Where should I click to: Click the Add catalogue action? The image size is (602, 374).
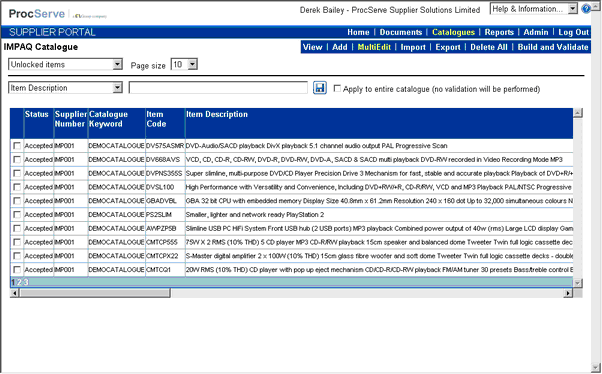340,47
